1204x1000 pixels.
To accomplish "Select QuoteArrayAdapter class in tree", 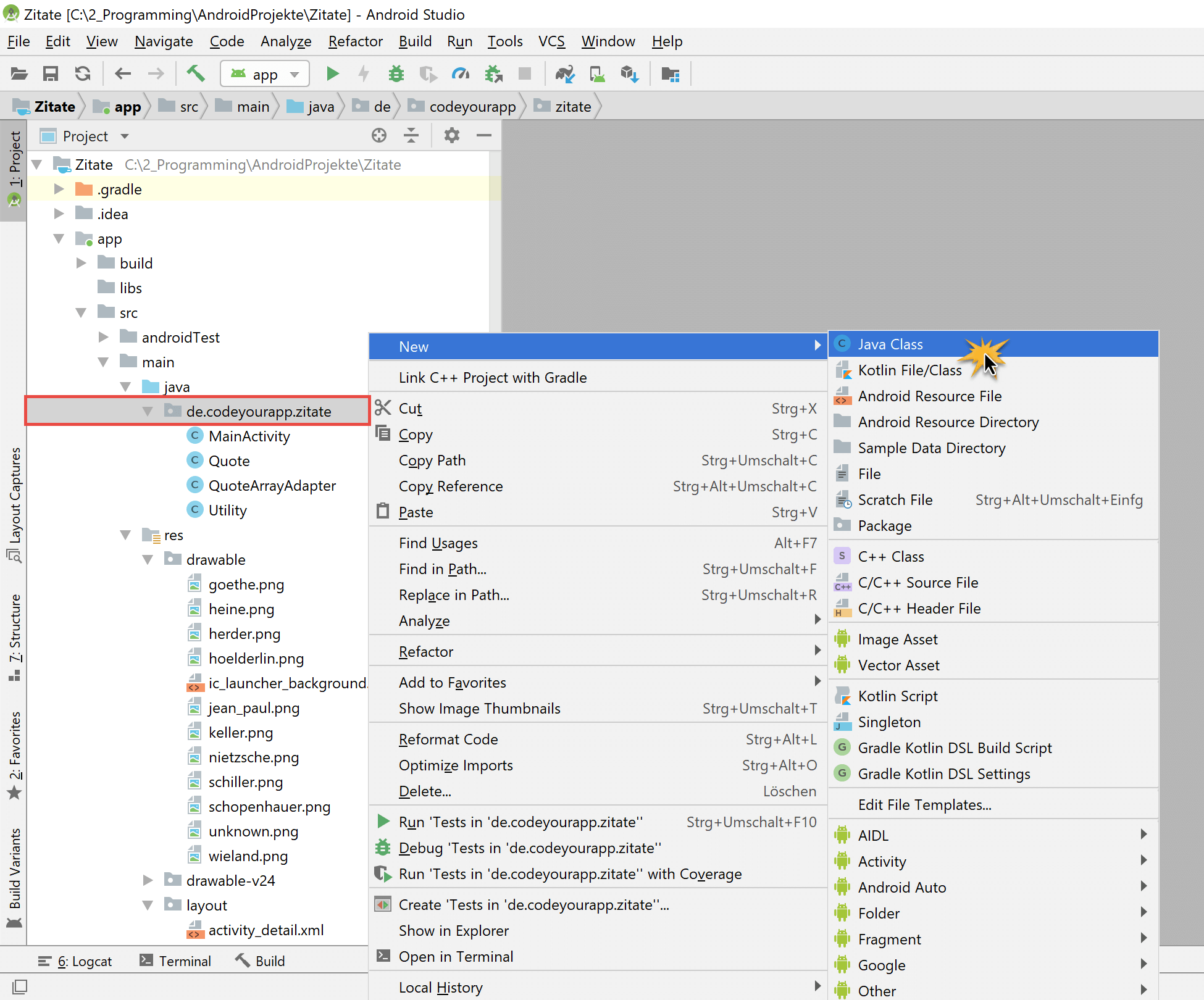I will point(272,485).
